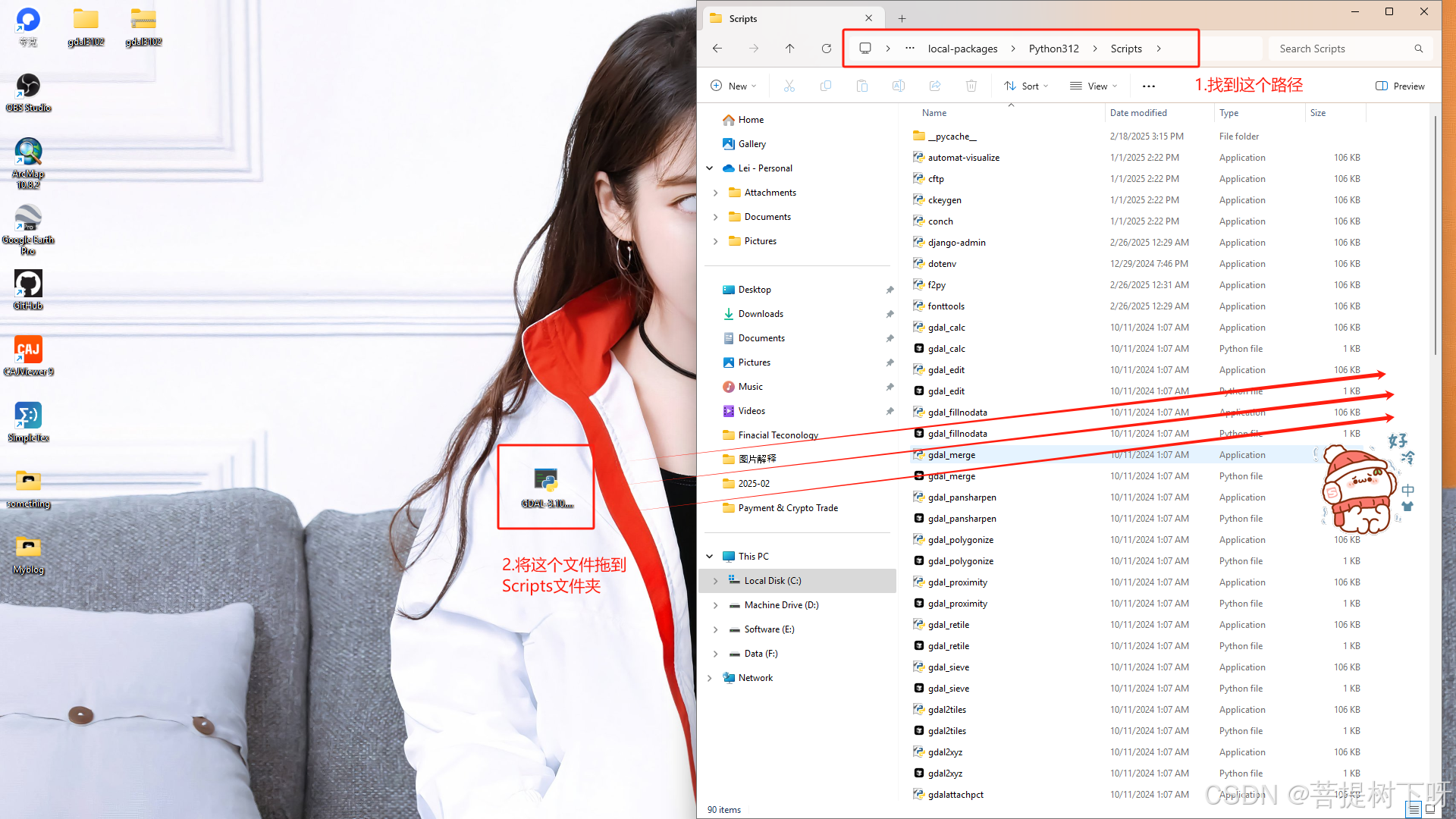Viewport: 1456px width, 819px height.
Task: Click the Rename icon in the toolbar
Action: [x=899, y=86]
